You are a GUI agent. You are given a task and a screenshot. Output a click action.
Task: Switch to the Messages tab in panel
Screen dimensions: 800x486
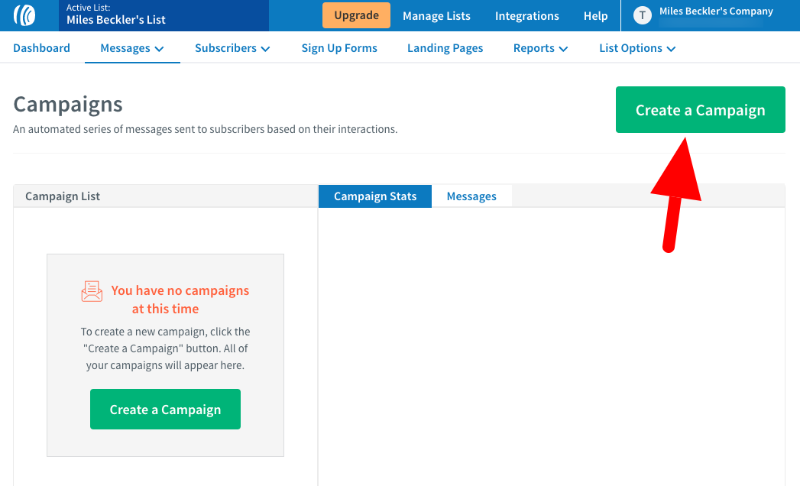click(471, 196)
